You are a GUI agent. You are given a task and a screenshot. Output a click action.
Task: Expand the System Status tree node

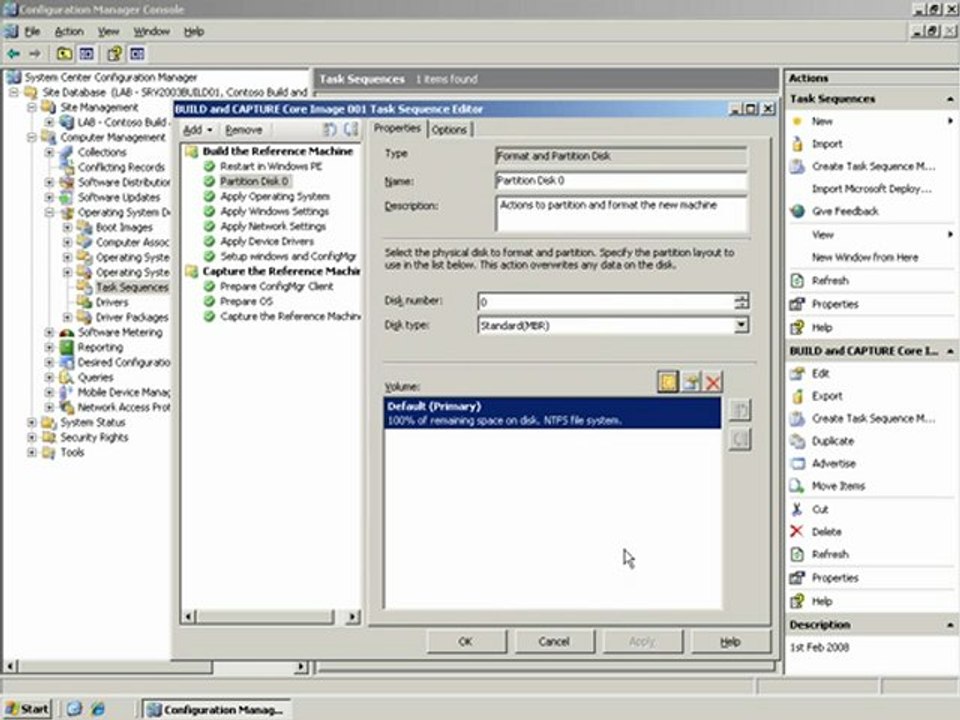[x=31, y=422]
